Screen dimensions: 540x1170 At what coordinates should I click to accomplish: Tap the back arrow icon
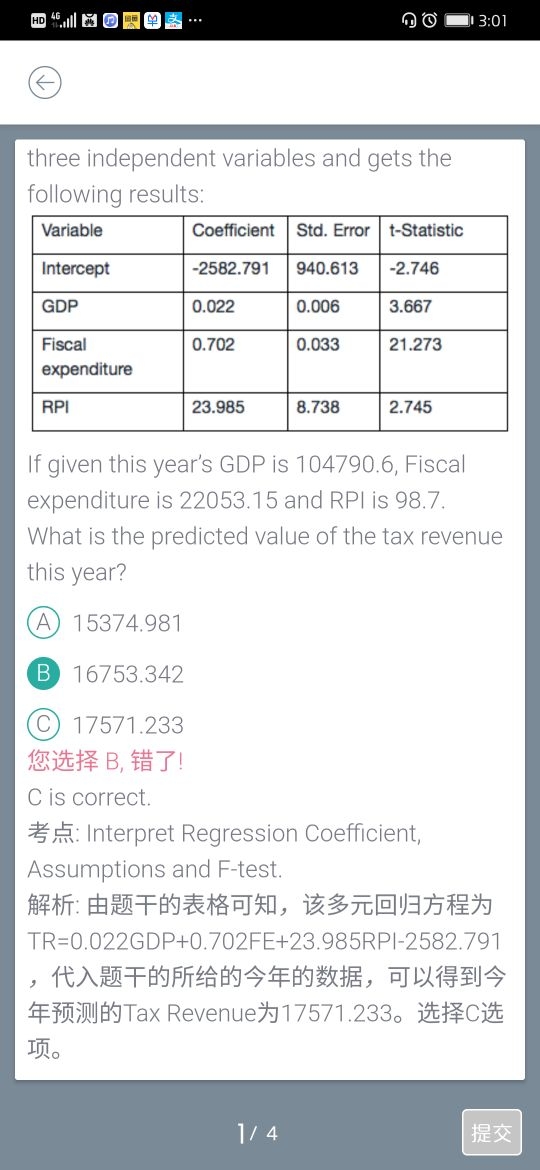(x=45, y=83)
